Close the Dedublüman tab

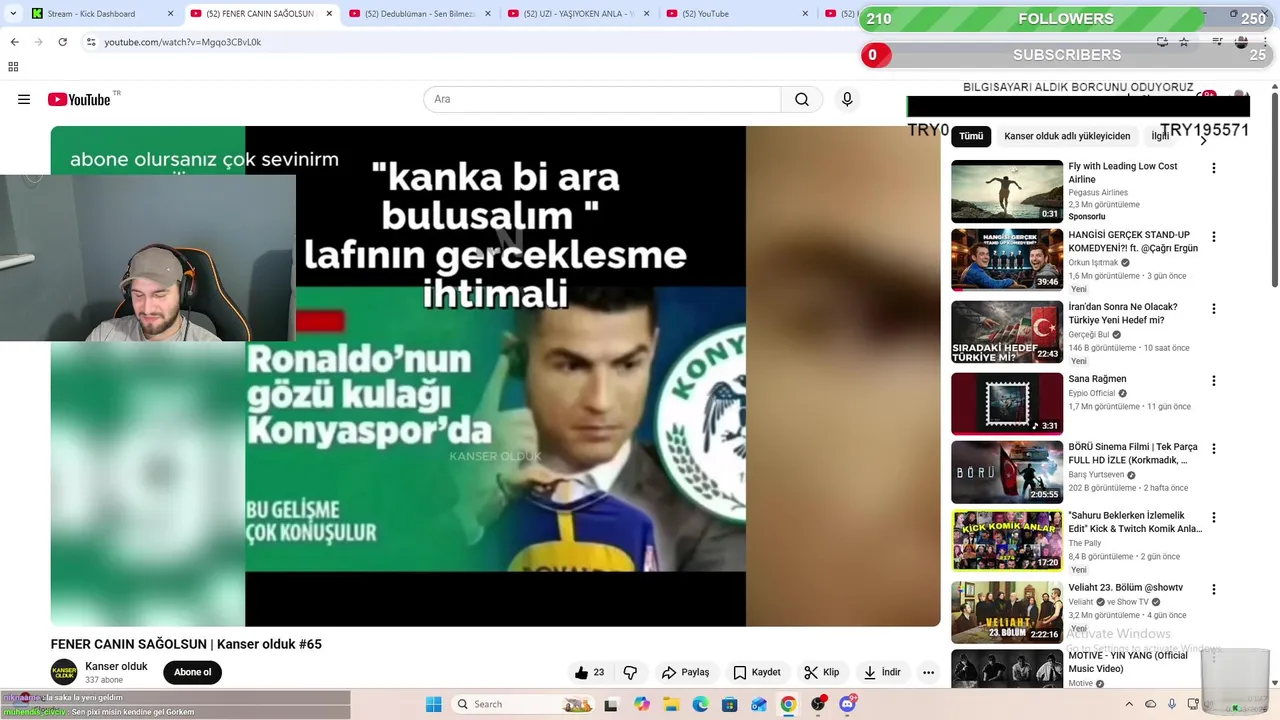click(x=488, y=14)
